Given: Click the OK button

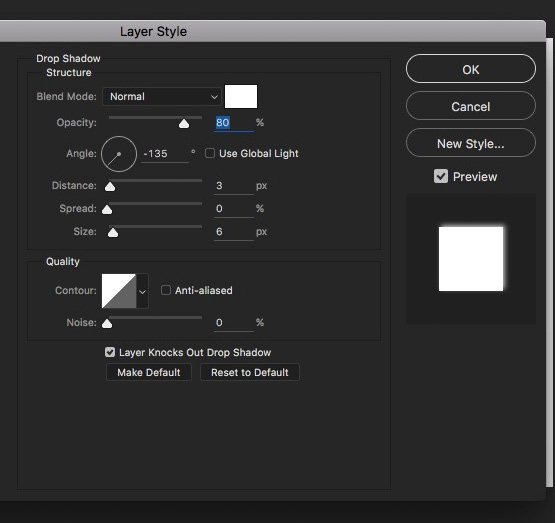Looking at the screenshot, I should click(471, 69).
